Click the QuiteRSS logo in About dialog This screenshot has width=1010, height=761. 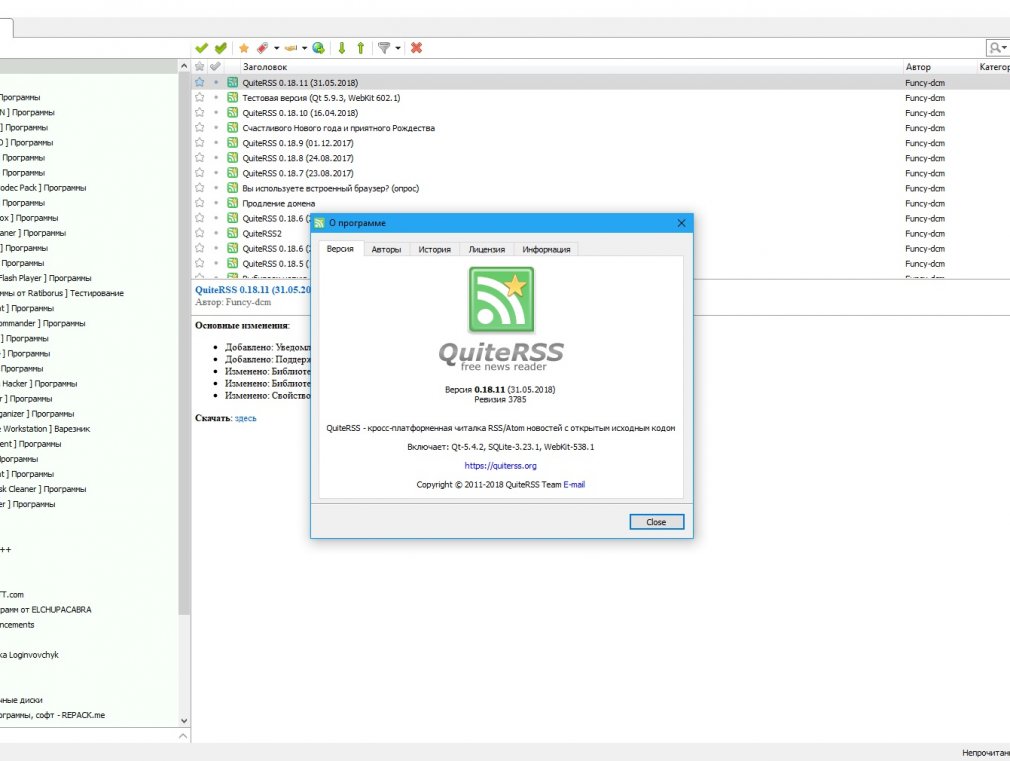(501, 300)
